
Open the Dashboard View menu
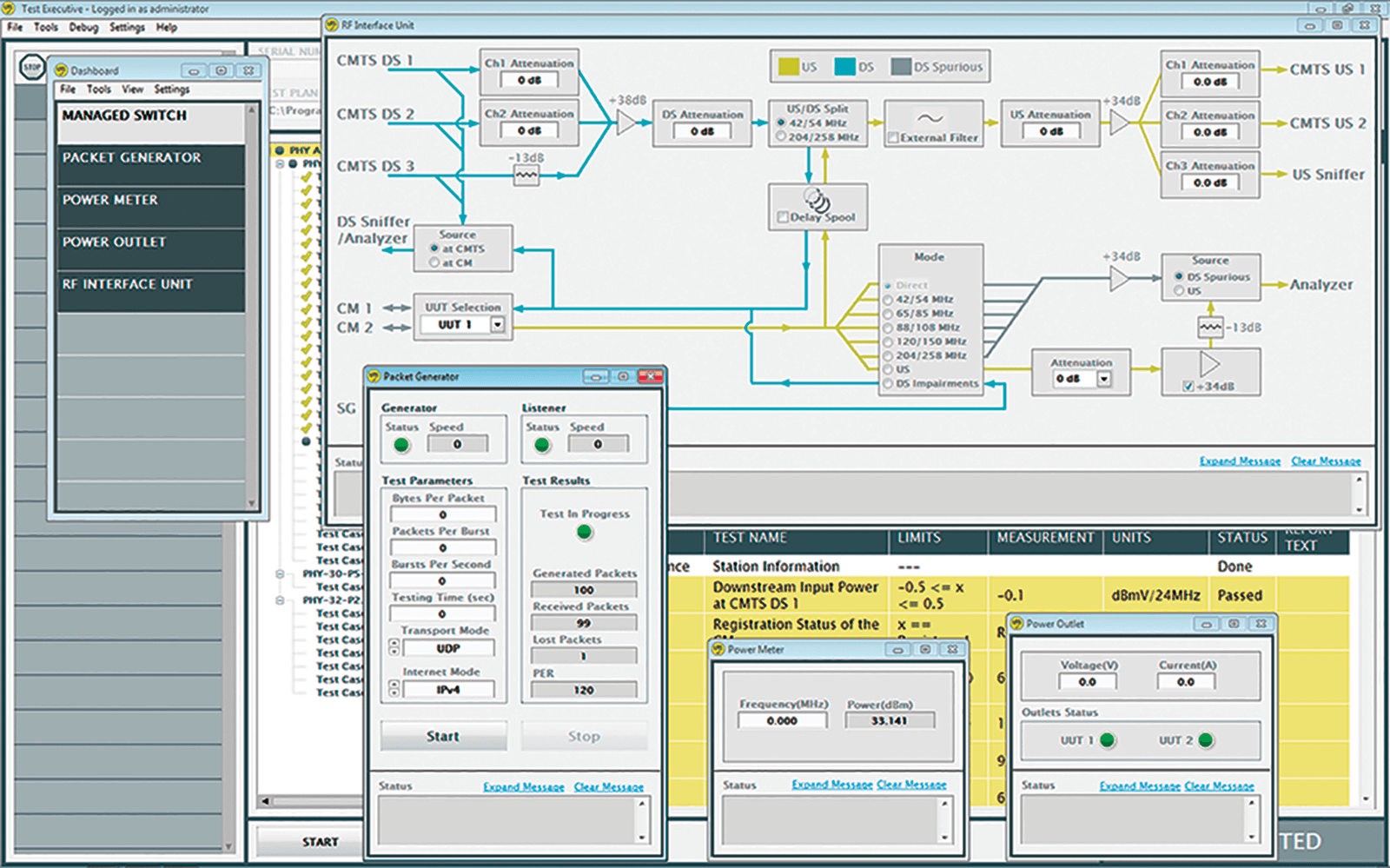click(132, 89)
